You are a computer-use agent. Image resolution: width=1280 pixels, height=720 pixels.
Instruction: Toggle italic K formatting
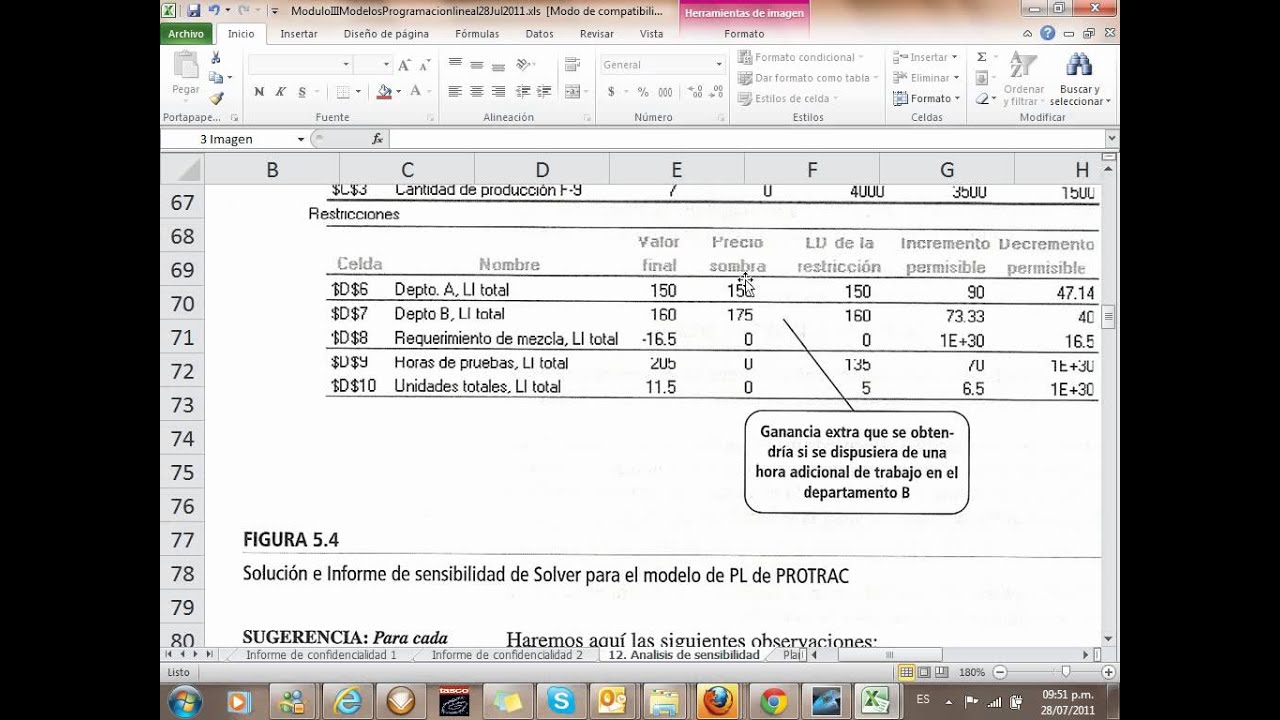pyautogui.click(x=281, y=92)
